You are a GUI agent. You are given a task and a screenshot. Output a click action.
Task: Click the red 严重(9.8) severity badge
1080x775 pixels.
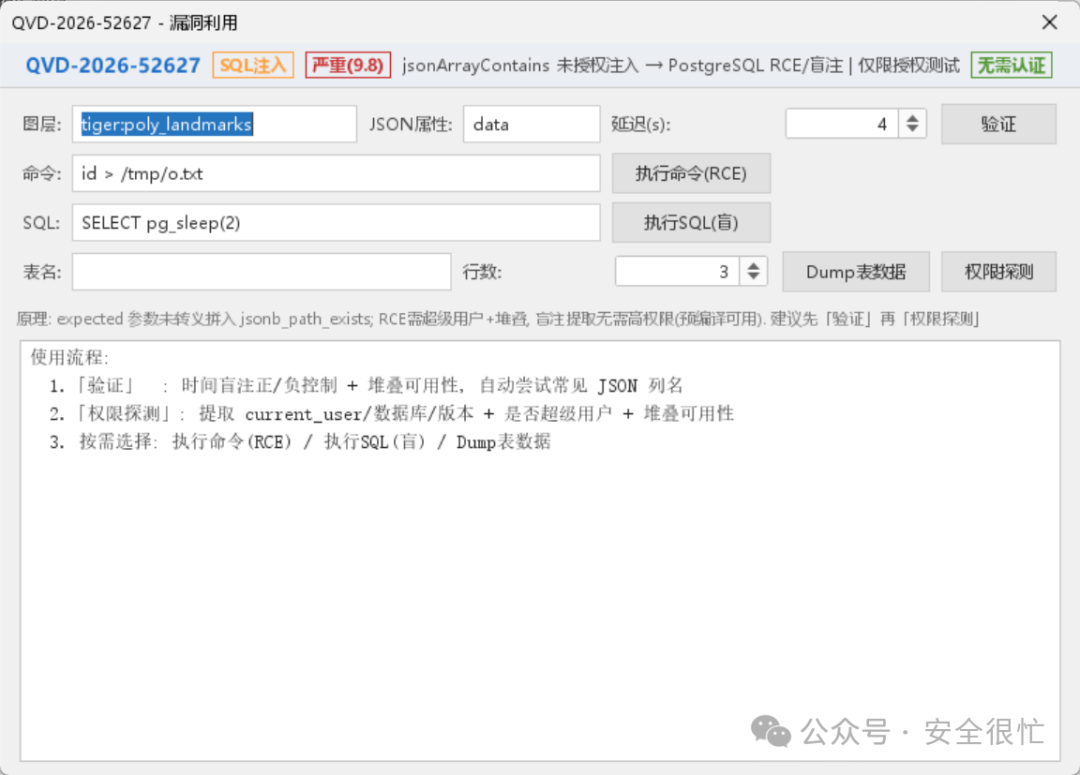(x=348, y=65)
